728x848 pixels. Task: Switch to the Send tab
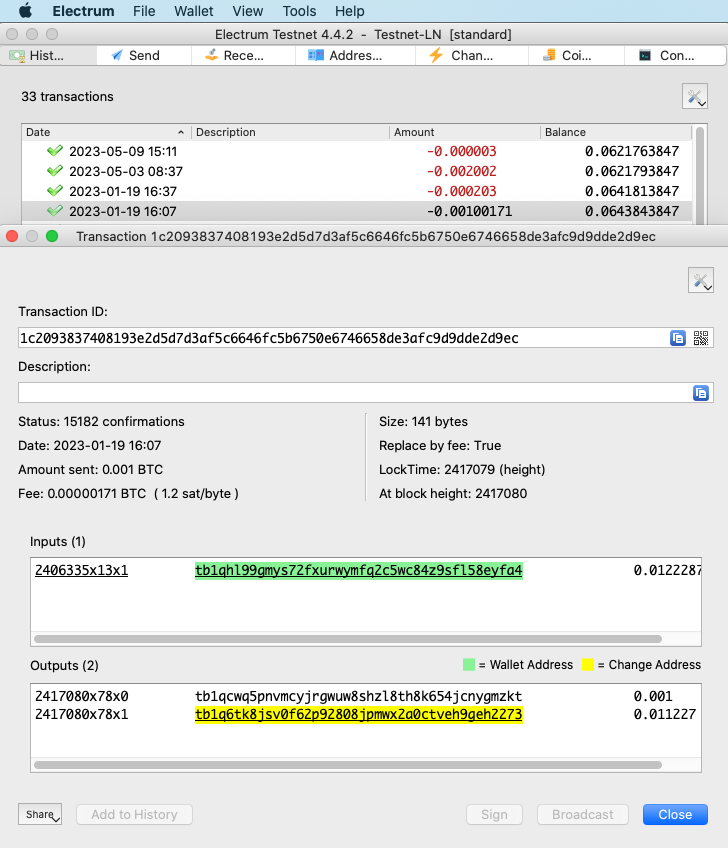[x=144, y=56]
